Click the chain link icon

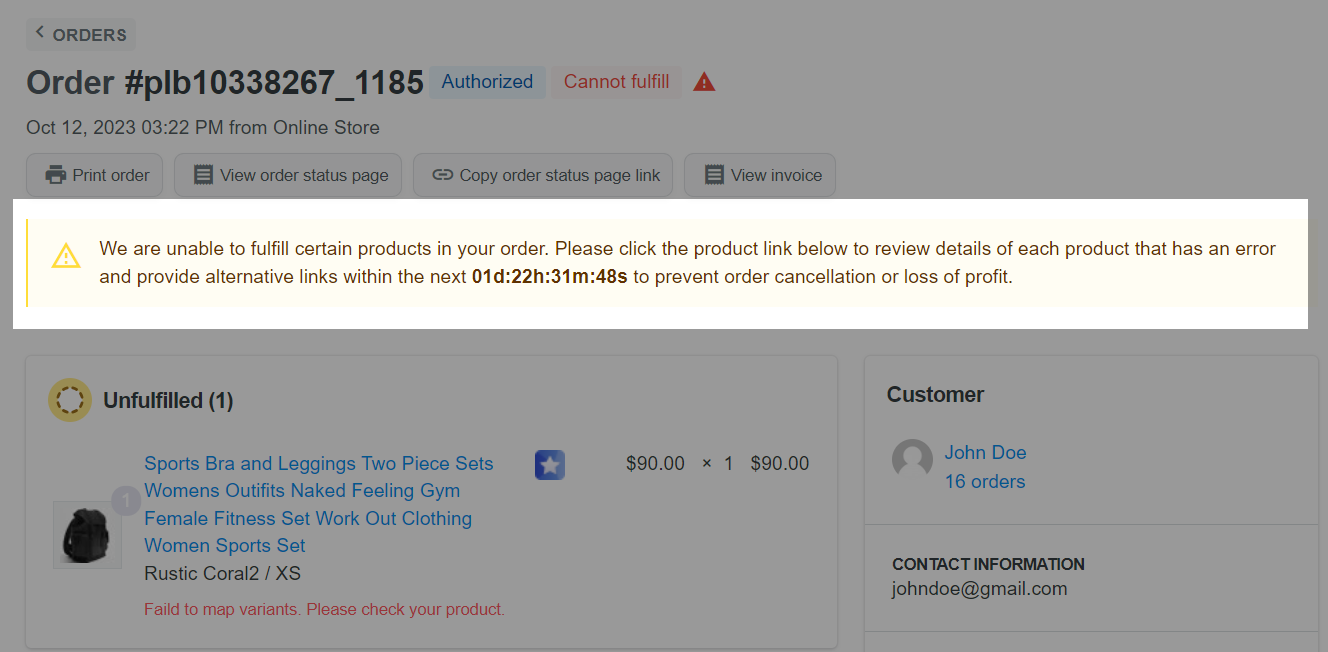(442, 175)
